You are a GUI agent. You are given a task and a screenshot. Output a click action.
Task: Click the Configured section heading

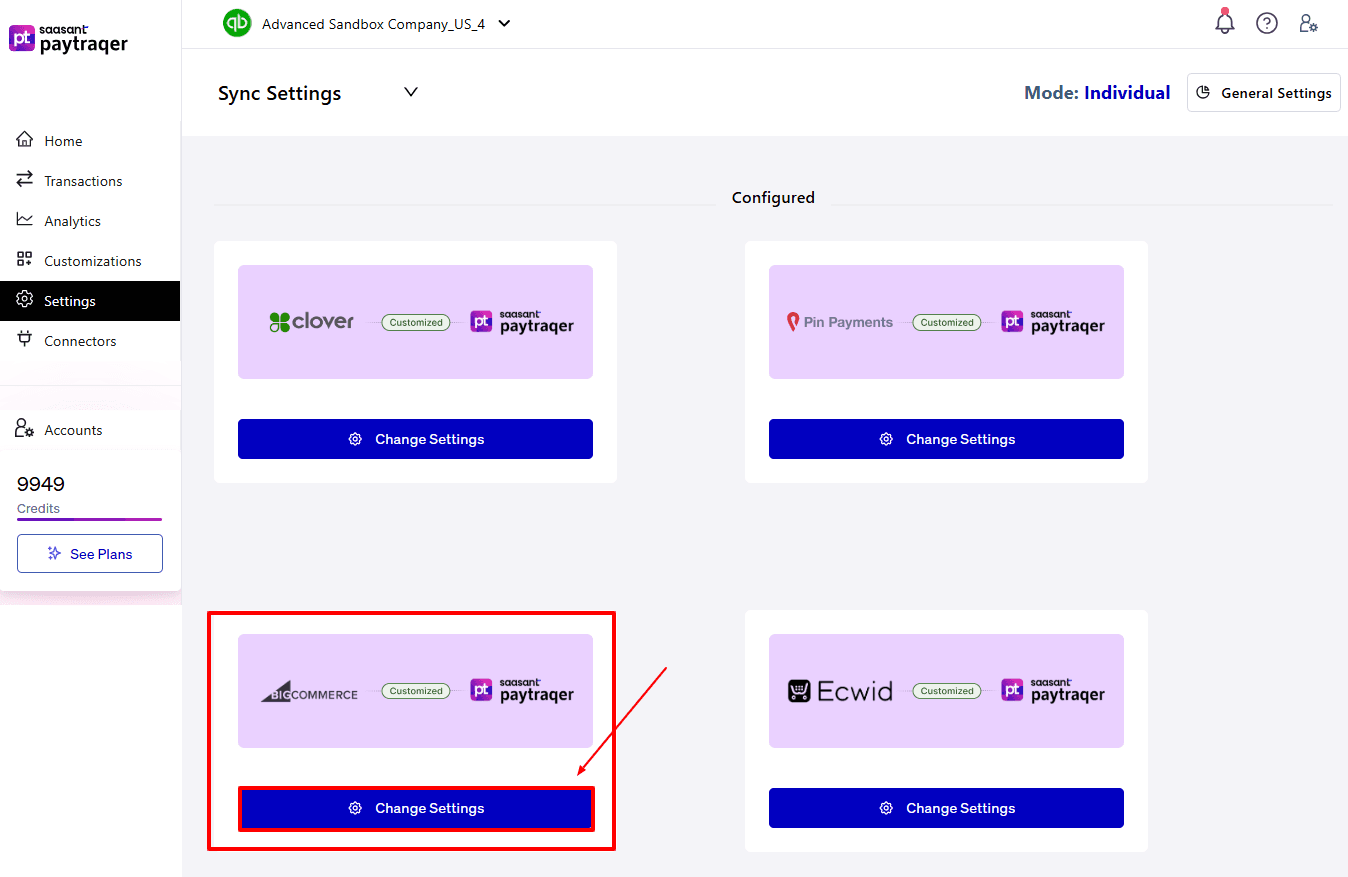(x=773, y=198)
